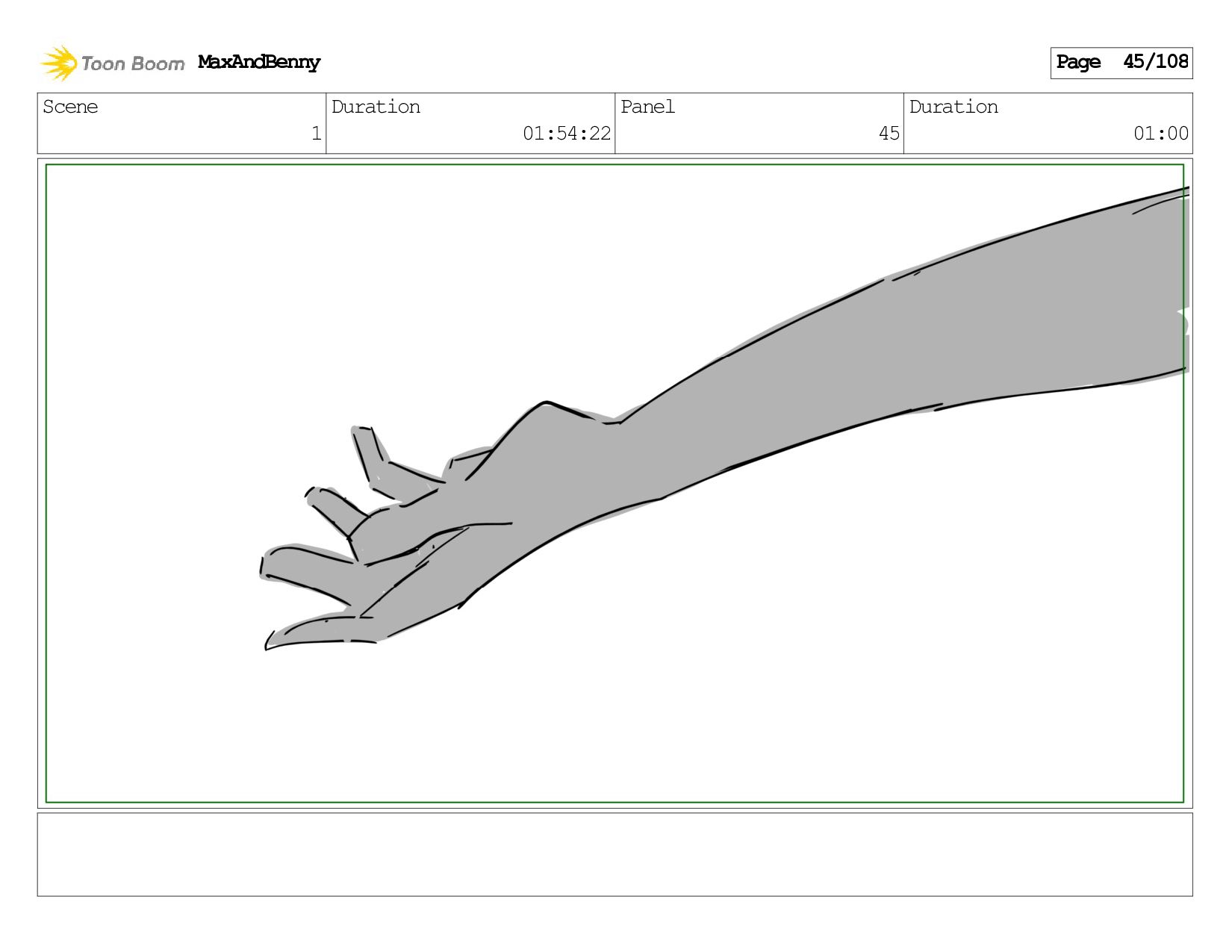Click the empty notes box below the panel
This screenshot has width=1232, height=952.
click(615, 855)
